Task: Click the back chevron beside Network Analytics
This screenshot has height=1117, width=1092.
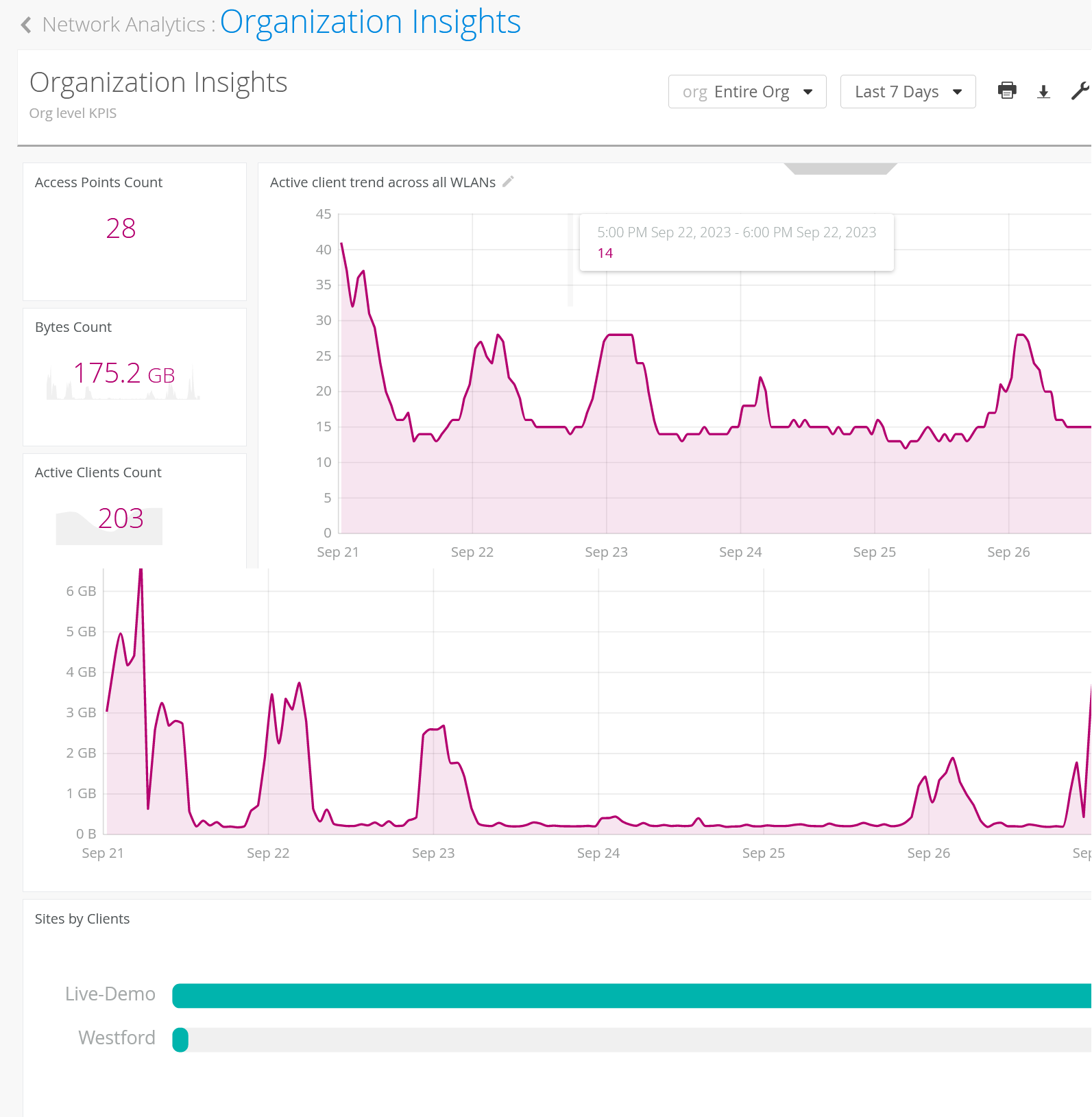Action: [26, 25]
